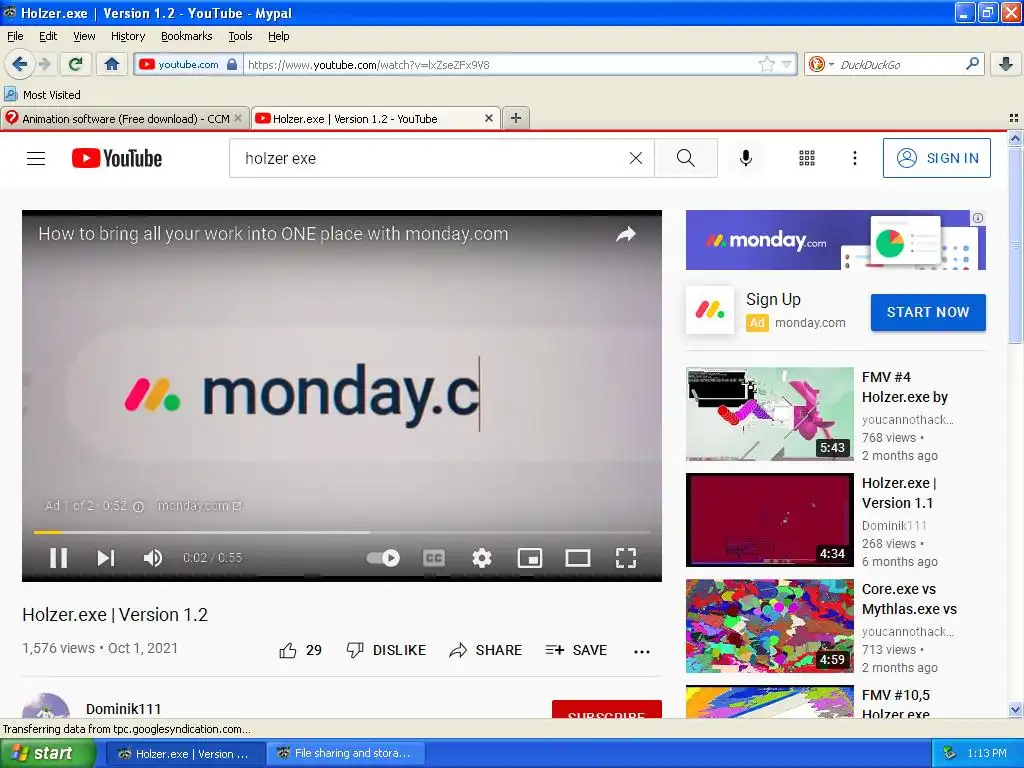Open the Most Visited bookmarks folder
Image resolution: width=1024 pixels, height=768 pixels.
pos(42,95)
